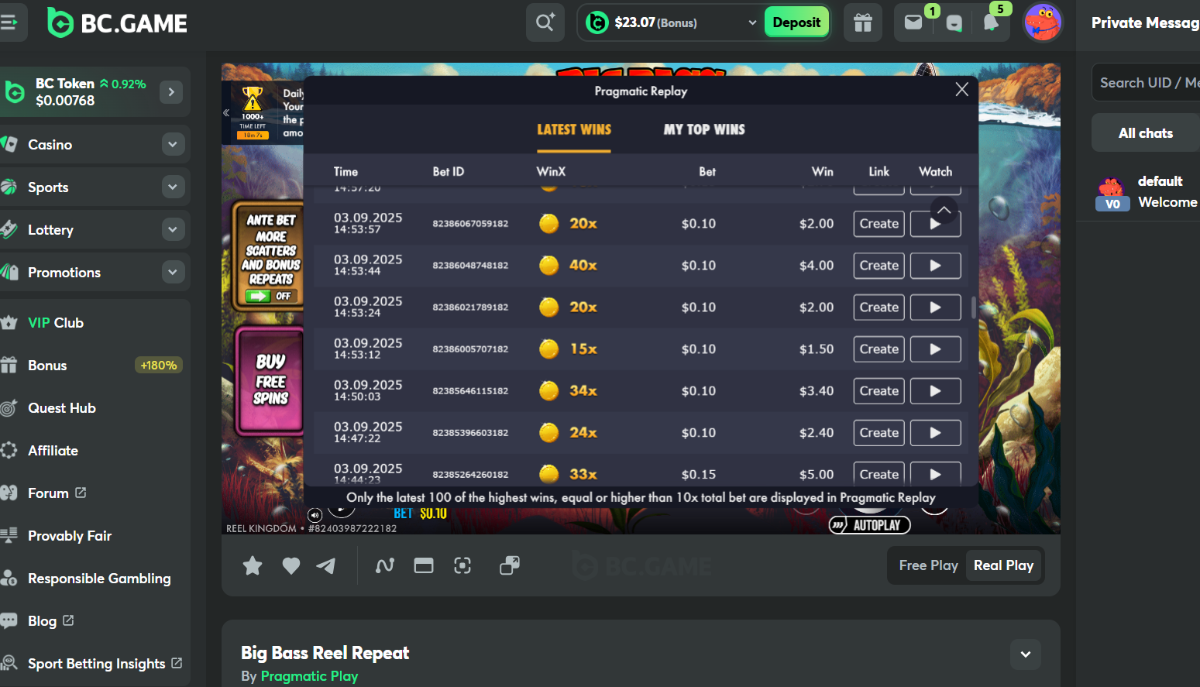Click Autoplay button in game

point(868,524)
